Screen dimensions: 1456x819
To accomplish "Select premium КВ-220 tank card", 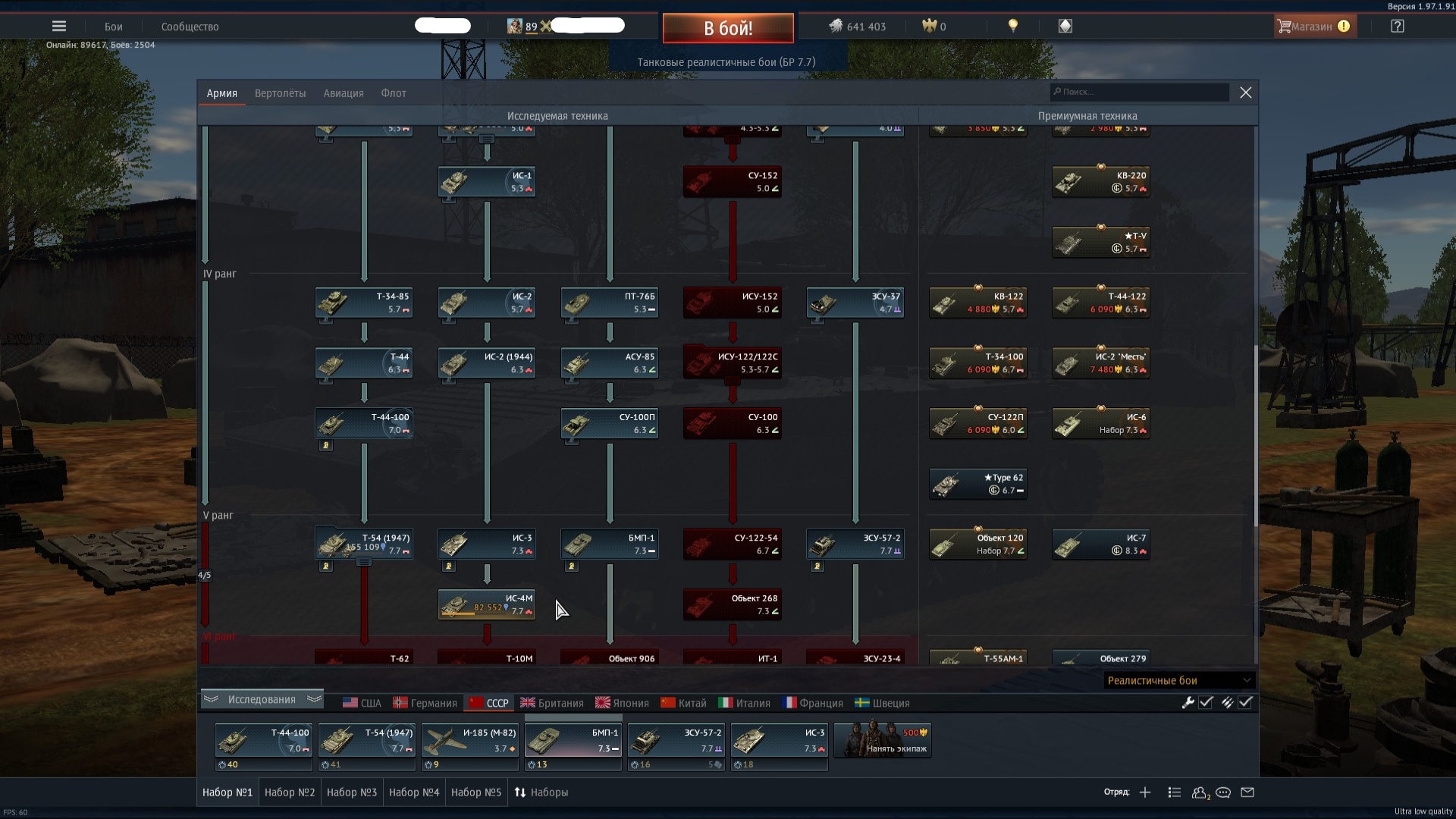I will point(1101,182).
